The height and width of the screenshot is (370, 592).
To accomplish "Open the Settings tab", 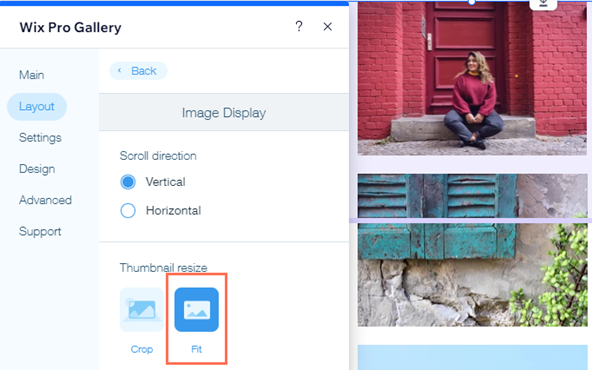I will point(40,138).
